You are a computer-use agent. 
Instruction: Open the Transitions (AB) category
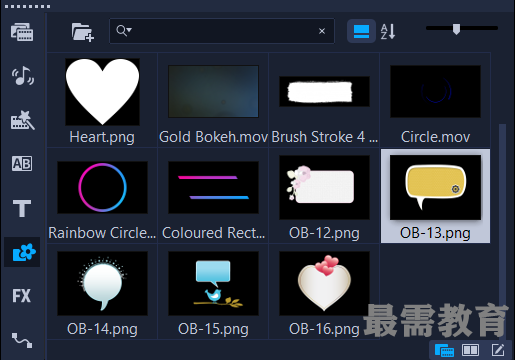(x=22, y=164)
